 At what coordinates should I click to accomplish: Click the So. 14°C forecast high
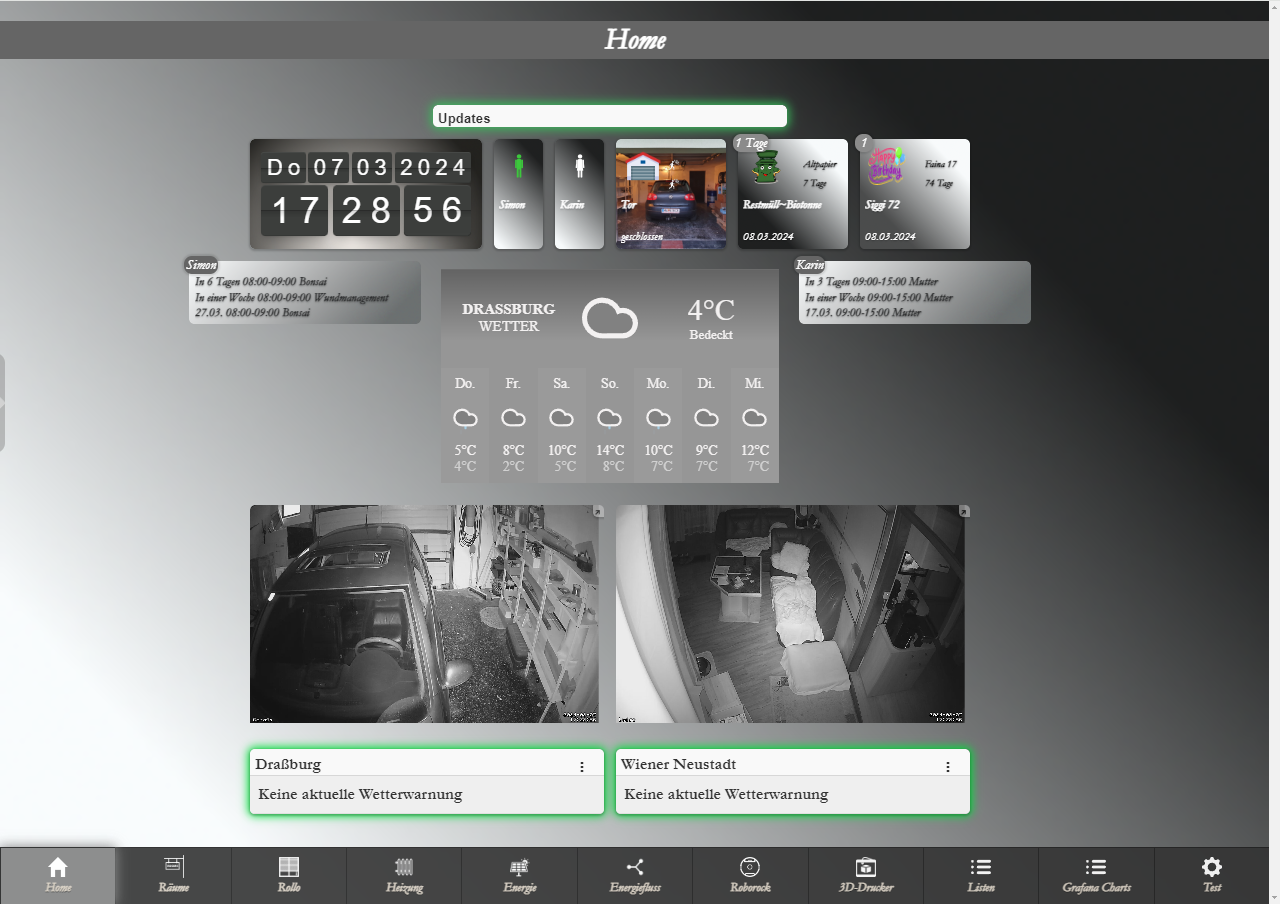[x=610, y=451]
